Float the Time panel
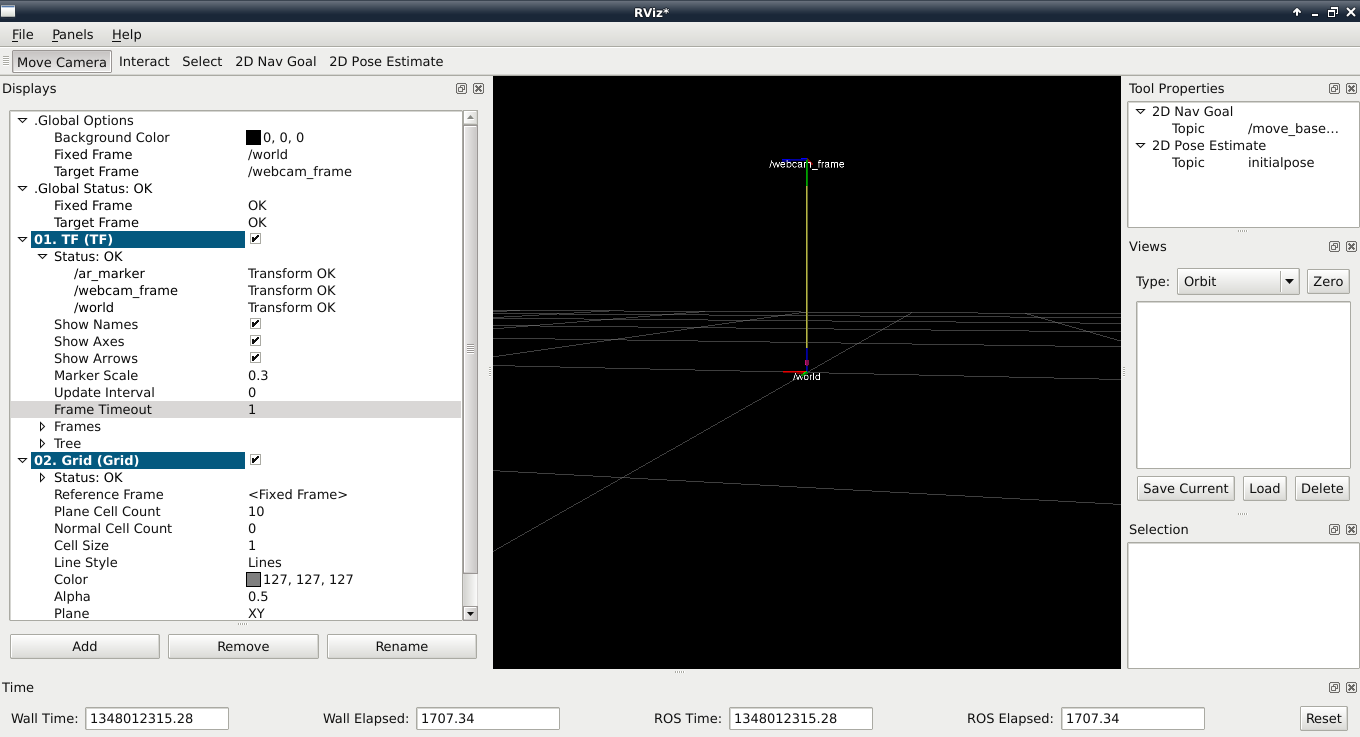Image resolution: width=1360 pixels, height=737 pixels. [1334, 688]
